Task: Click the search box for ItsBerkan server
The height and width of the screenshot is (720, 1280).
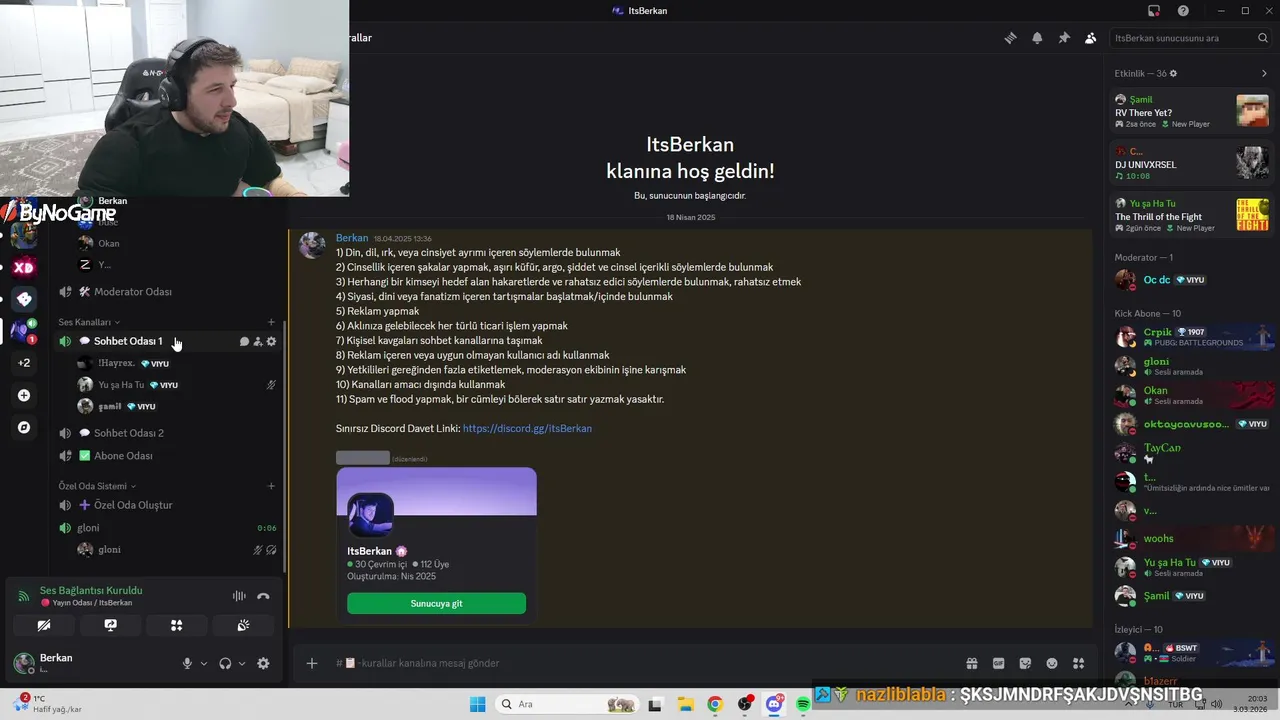Action: (1191, 38)
